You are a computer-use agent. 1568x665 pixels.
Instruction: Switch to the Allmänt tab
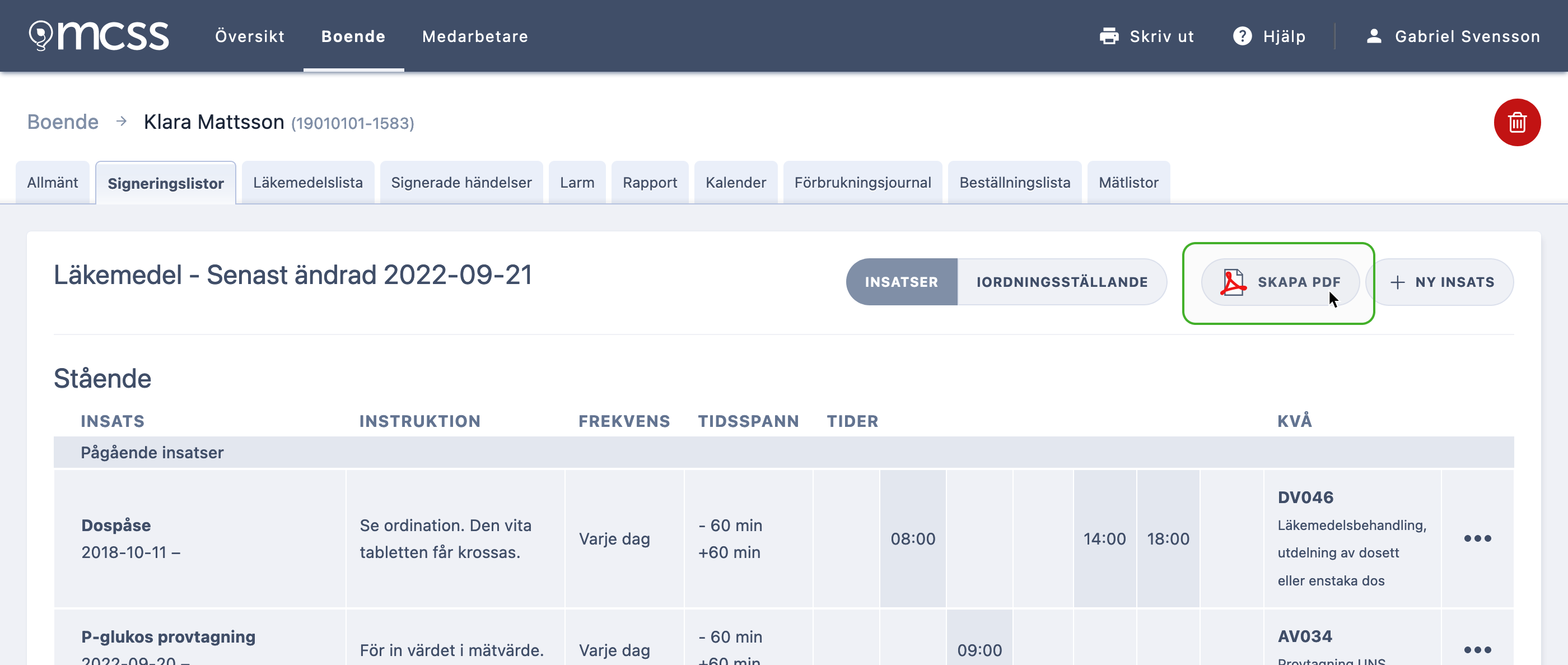[x=52, y=183]
